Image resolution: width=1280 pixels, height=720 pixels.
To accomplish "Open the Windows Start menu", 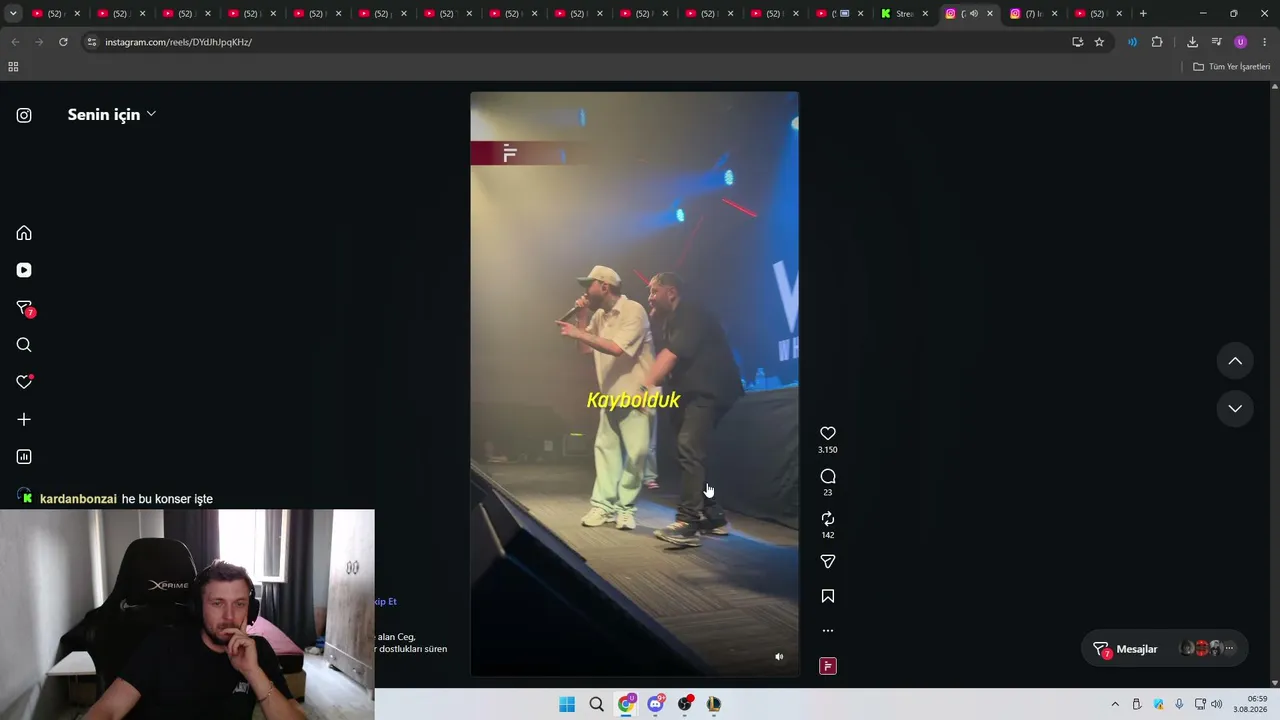I will point(567,704).
